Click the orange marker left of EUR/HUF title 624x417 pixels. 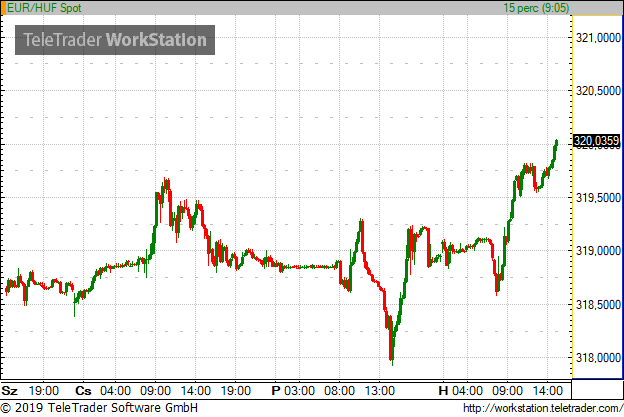[4, 8]
